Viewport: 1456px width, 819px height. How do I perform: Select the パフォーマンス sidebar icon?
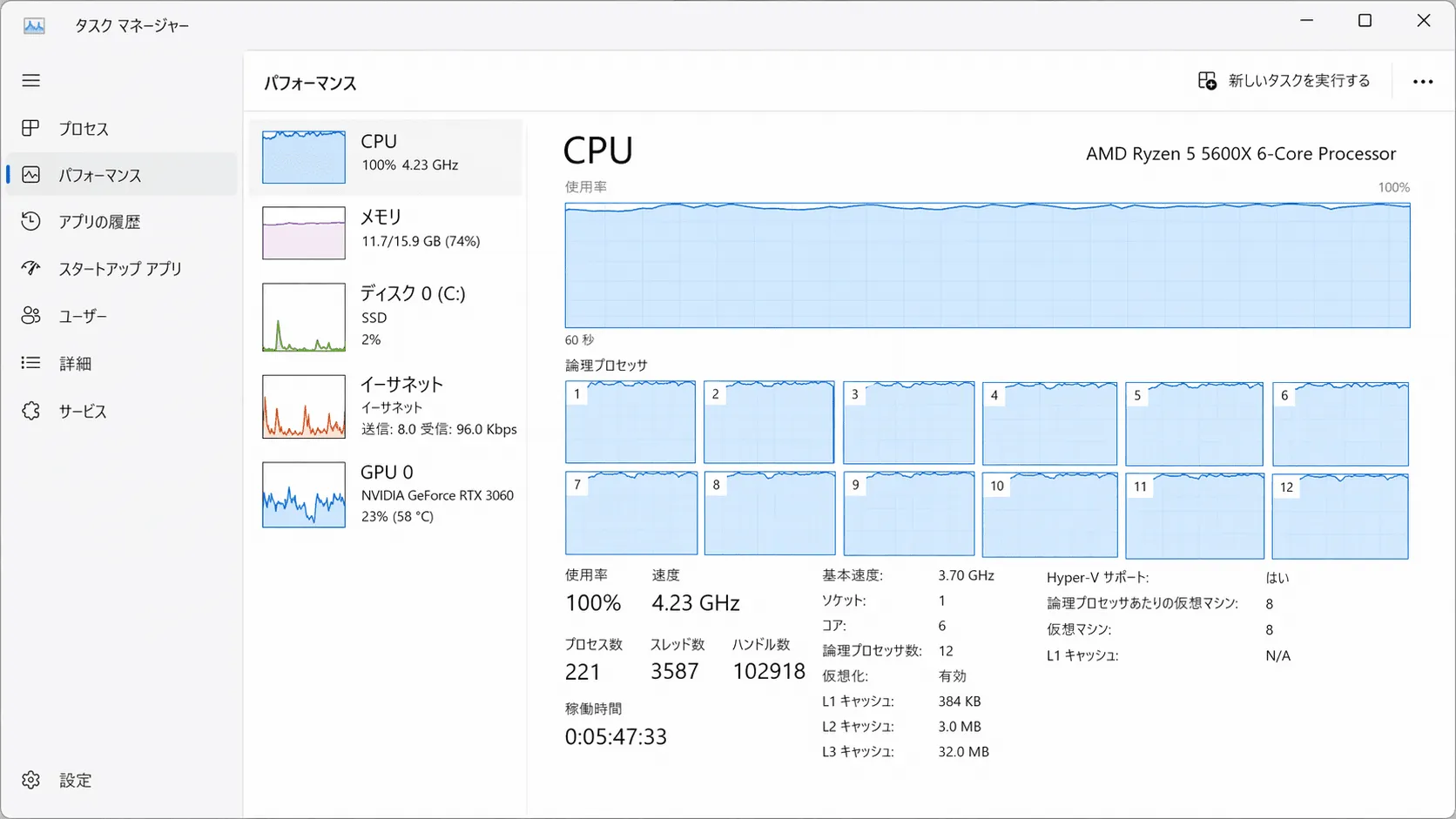click(31, 174)
